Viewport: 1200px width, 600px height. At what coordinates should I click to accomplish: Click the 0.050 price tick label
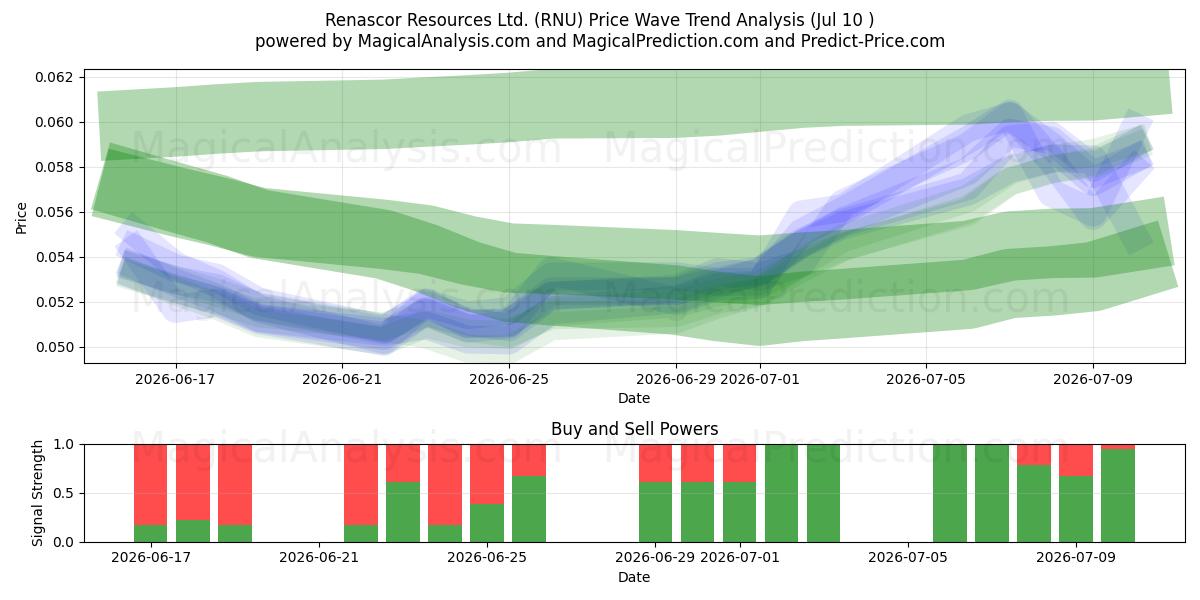(x=56, y=347)
